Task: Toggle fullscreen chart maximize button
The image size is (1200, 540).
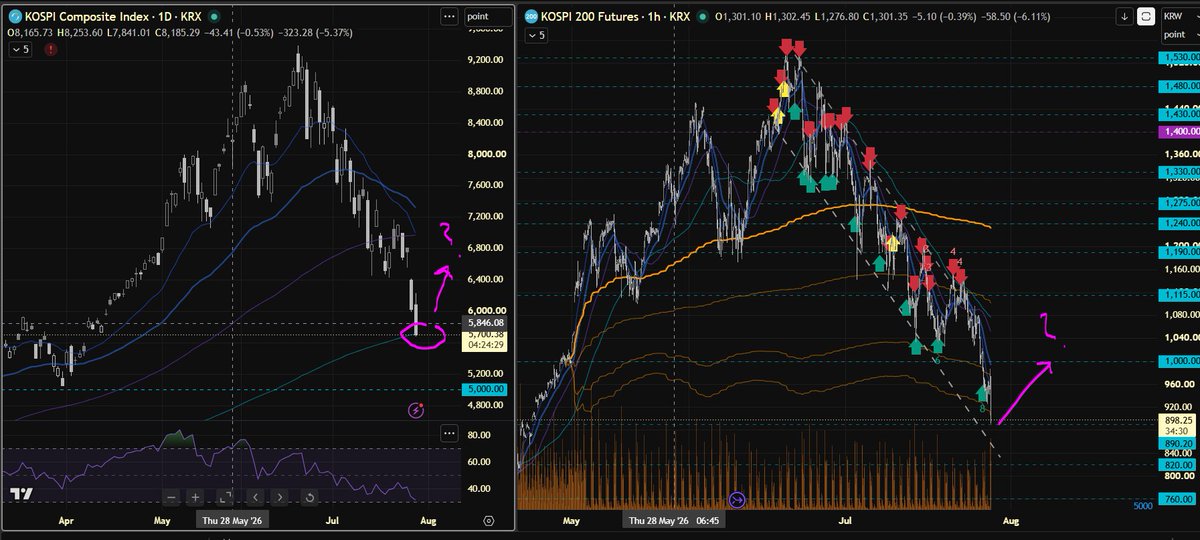Action: 226,497
